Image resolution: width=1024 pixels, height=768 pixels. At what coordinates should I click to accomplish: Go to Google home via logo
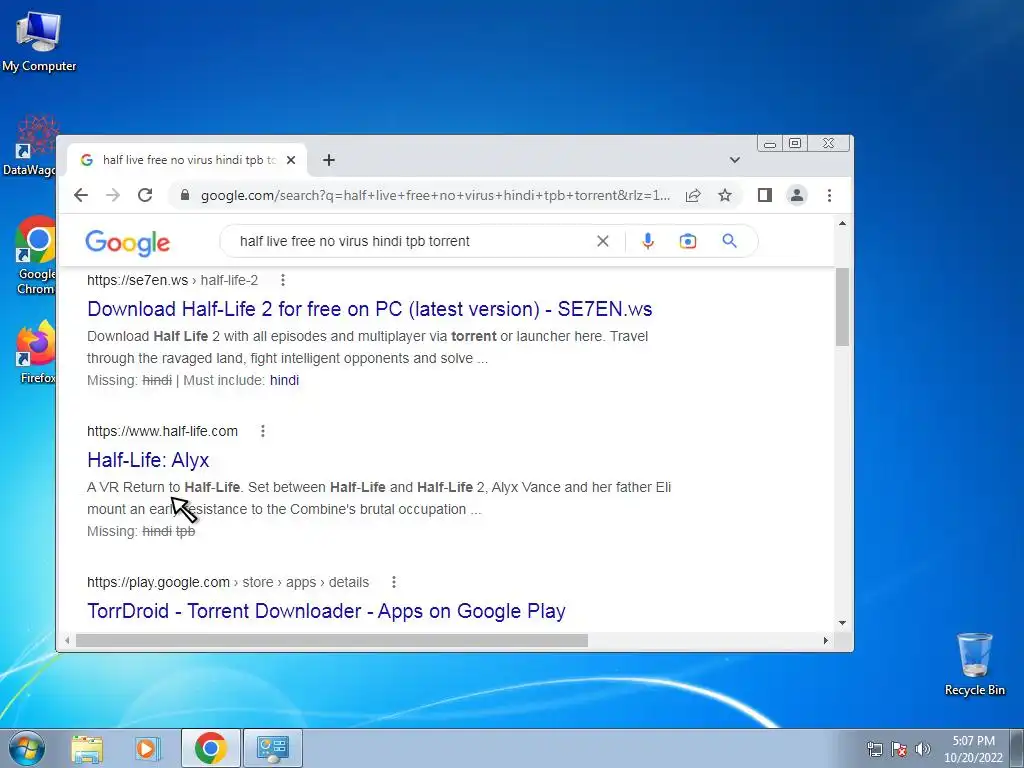127,243
